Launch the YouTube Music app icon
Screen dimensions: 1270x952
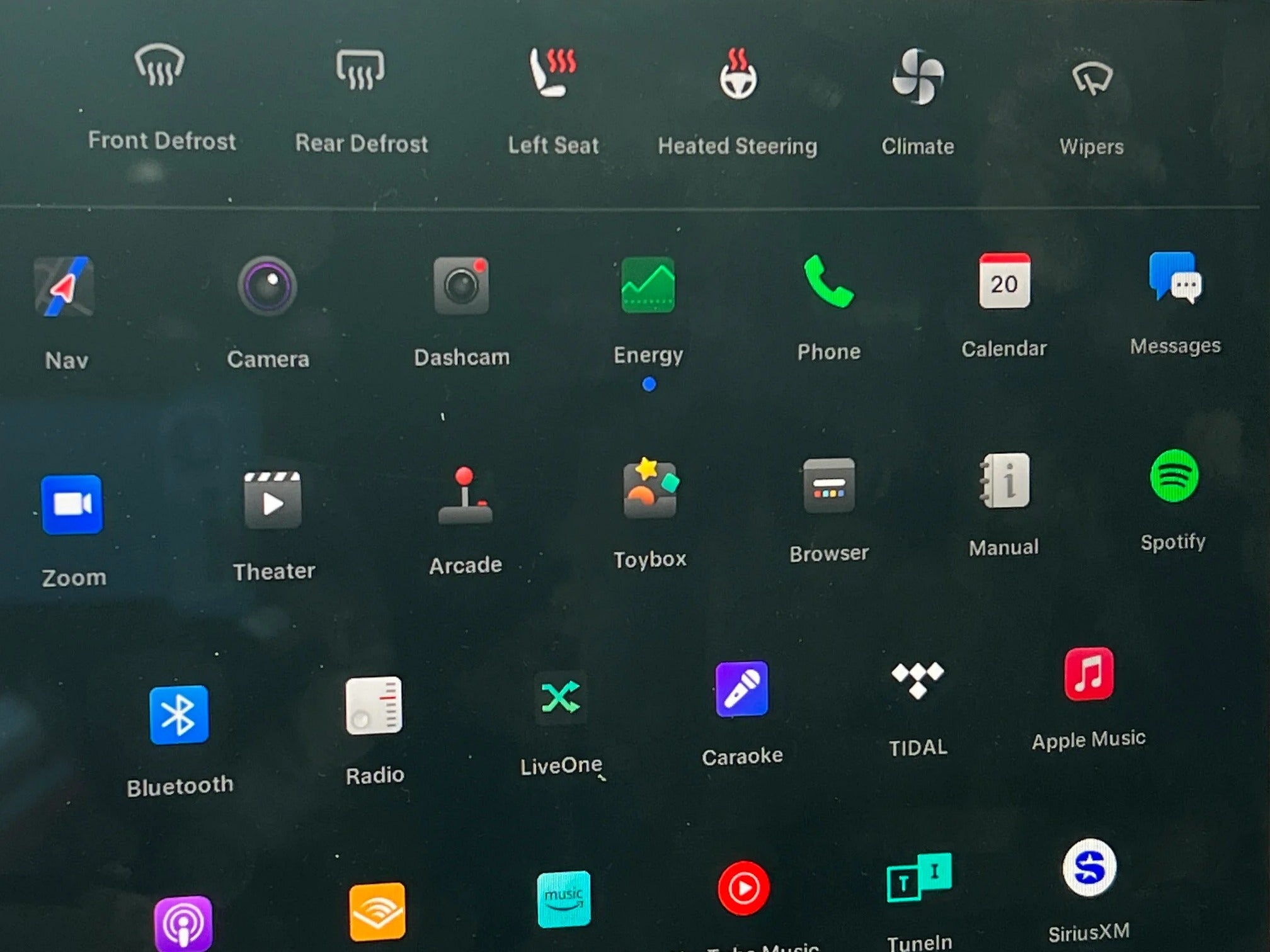[743, 888]
